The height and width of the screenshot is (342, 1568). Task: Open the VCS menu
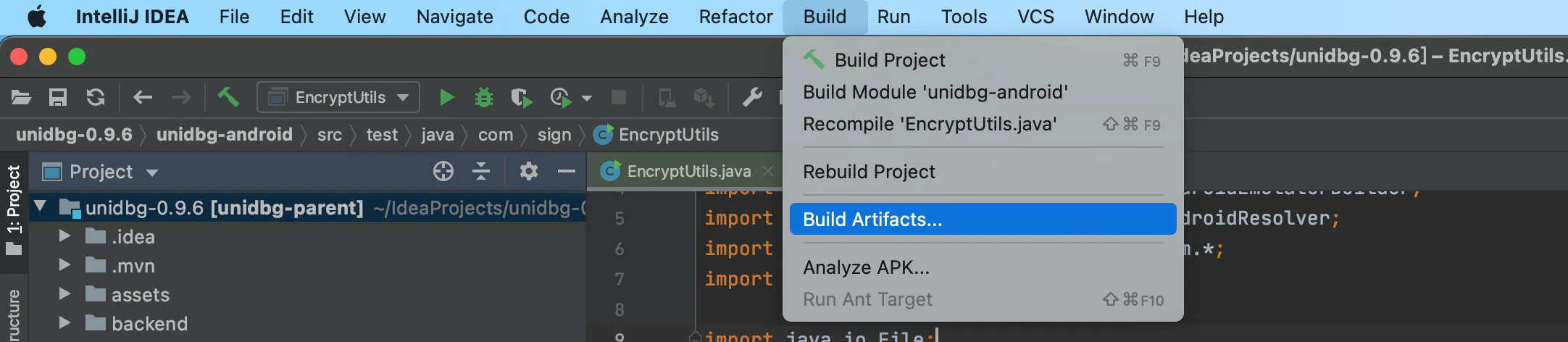coord(1035,16)
